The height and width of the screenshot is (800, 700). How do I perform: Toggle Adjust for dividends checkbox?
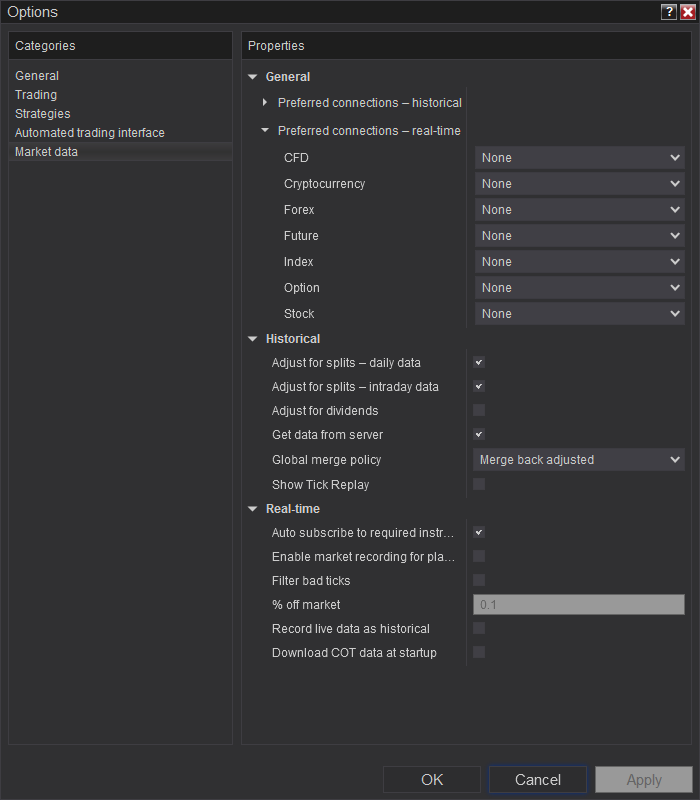479,410
